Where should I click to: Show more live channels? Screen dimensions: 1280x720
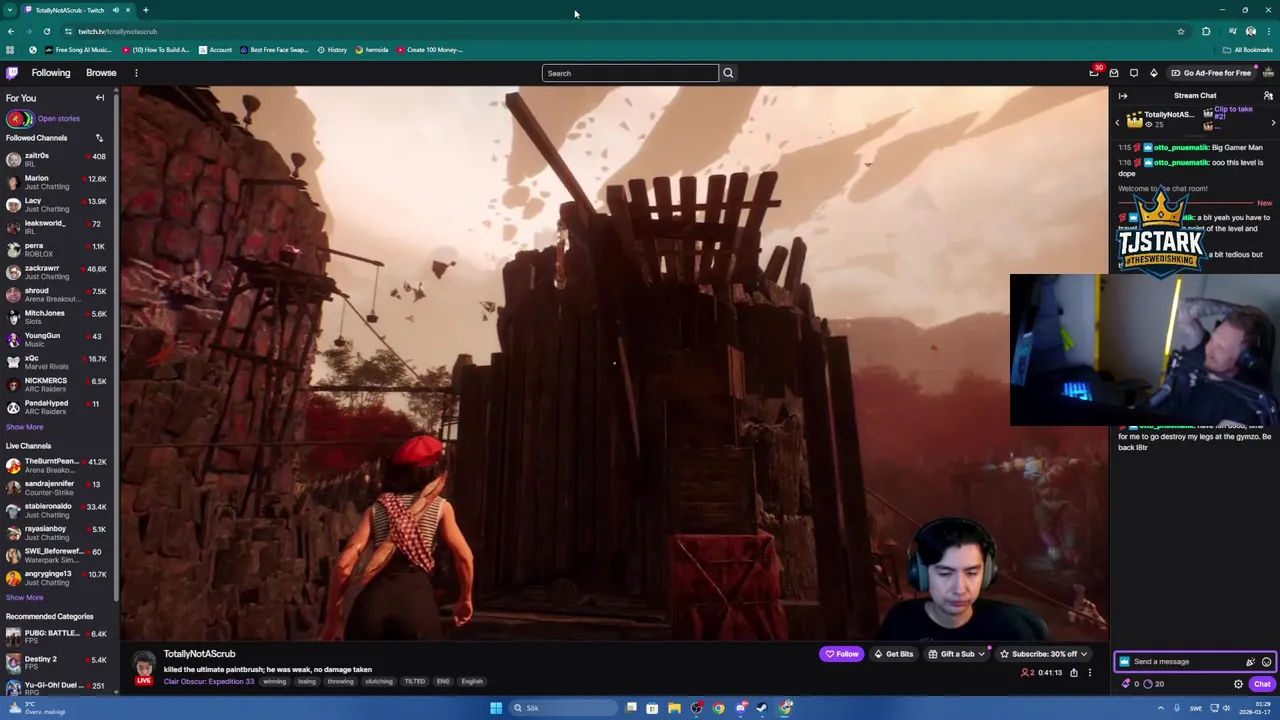point(25,597)
